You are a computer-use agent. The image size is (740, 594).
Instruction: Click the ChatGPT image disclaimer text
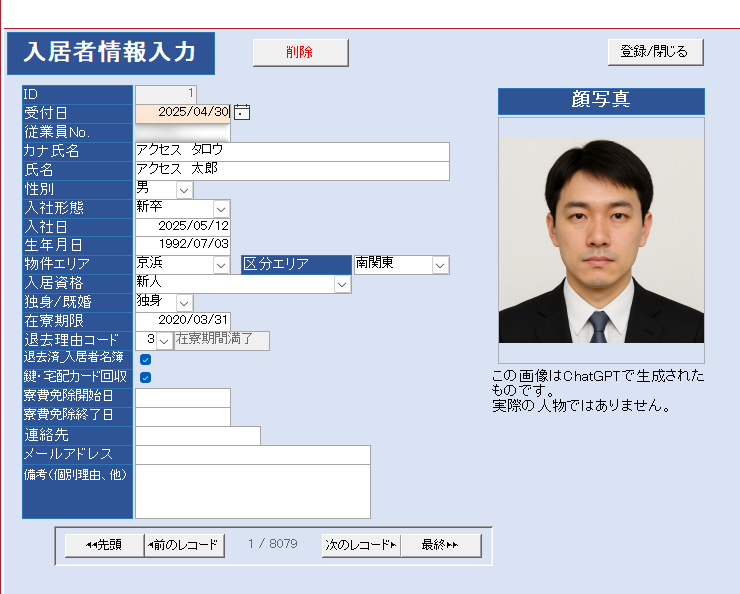pos(598,391)
